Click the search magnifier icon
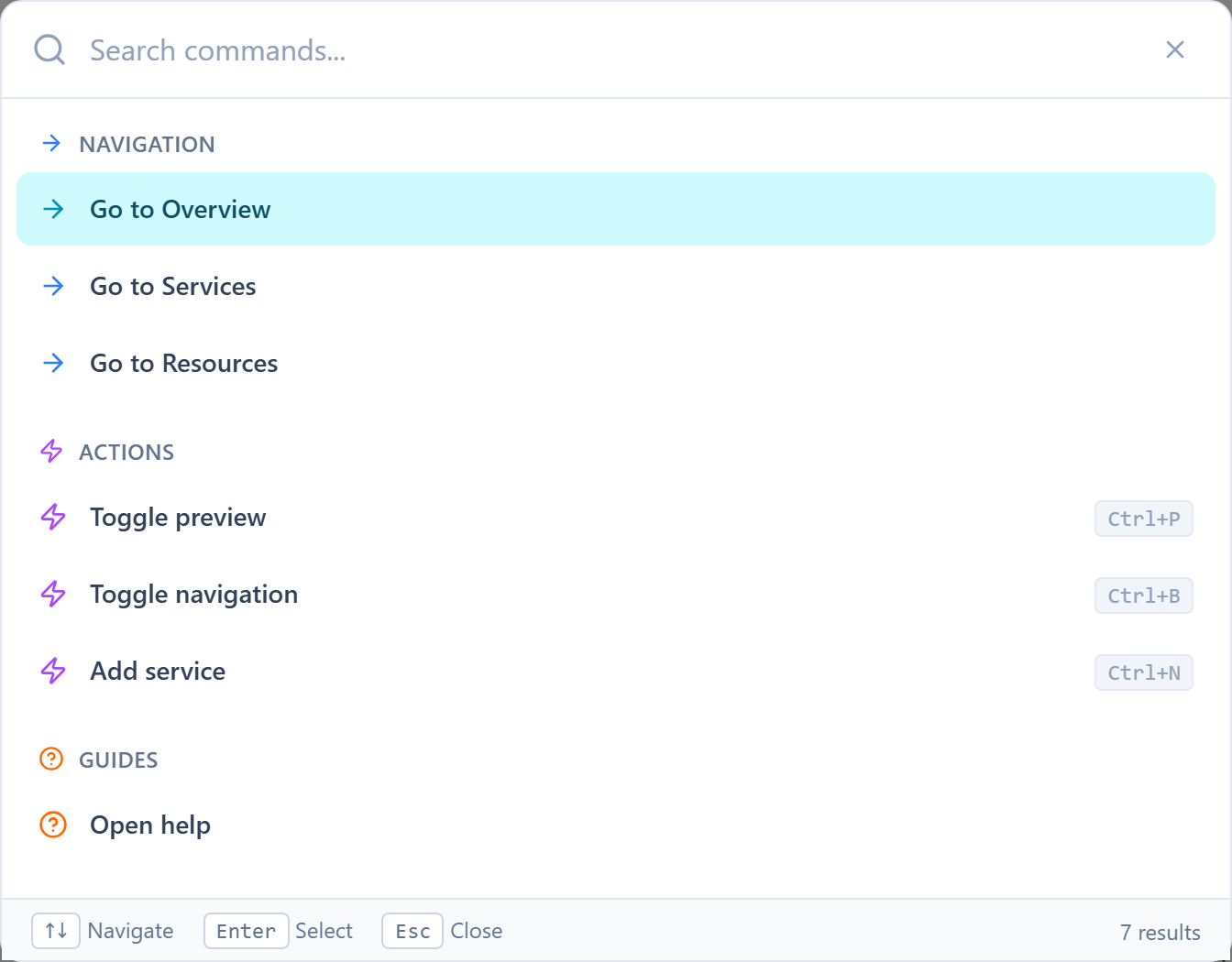The width and height of the screenshot is (1232, 962). (x=49, y=49)
